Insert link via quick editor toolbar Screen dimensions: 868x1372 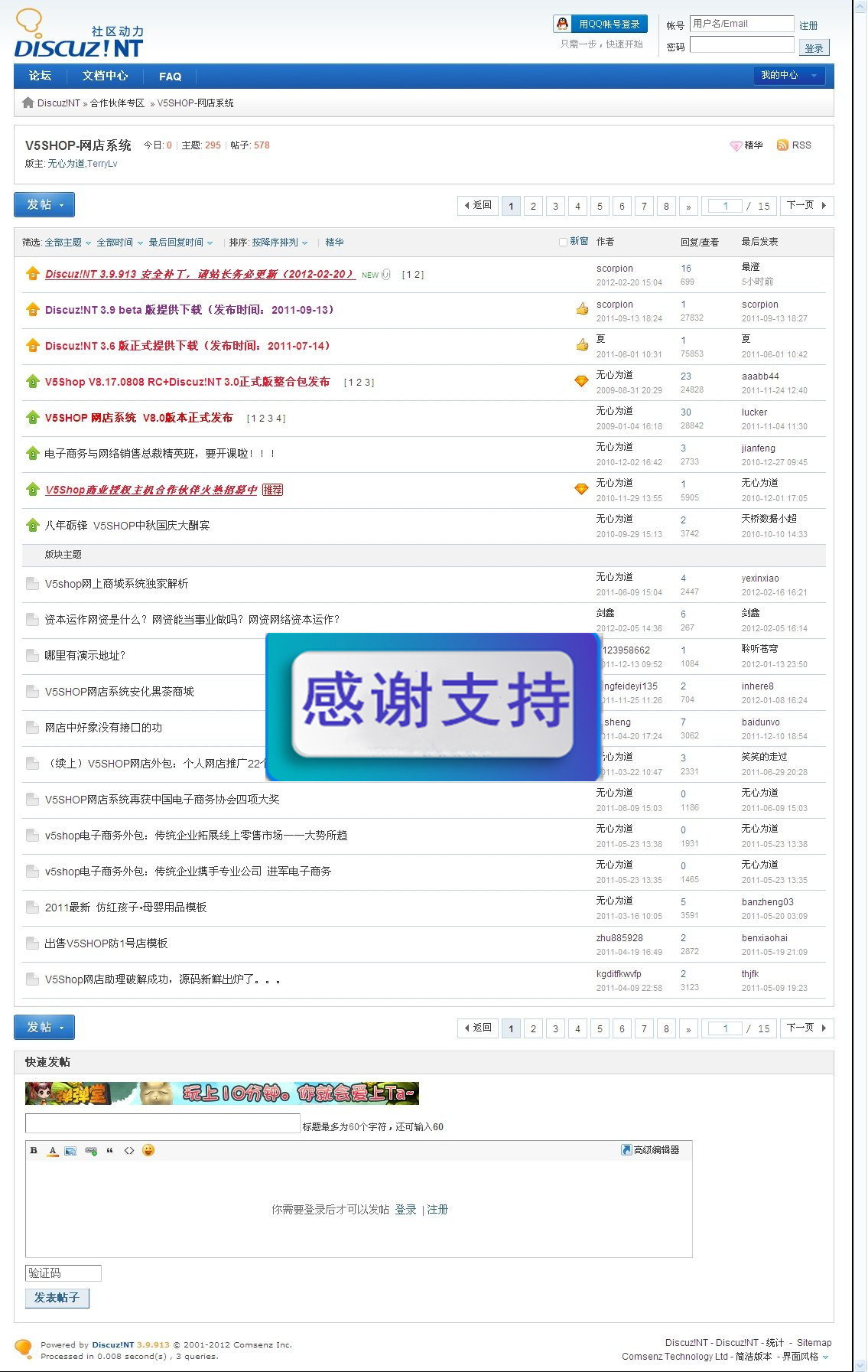(x=91, y=1150)
